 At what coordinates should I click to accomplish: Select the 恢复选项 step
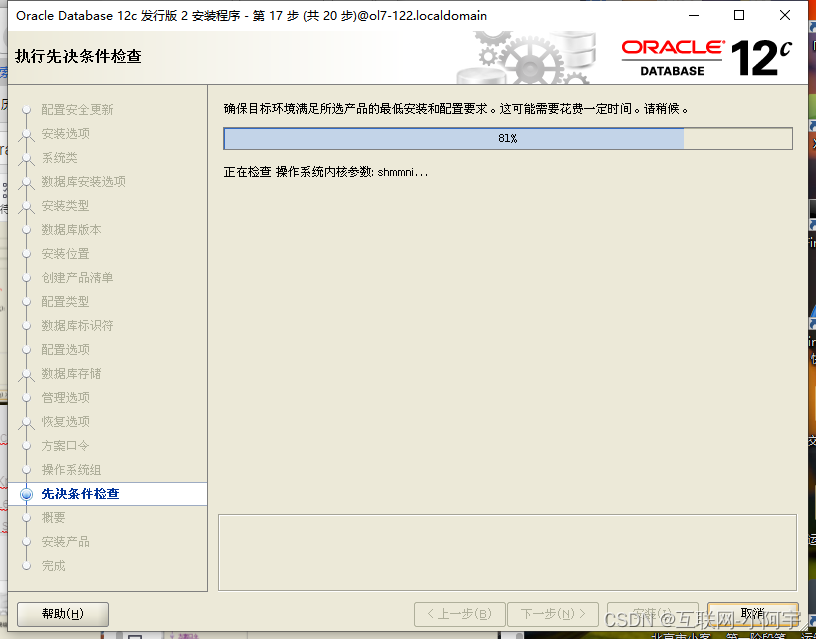click(x=66, y=421)
